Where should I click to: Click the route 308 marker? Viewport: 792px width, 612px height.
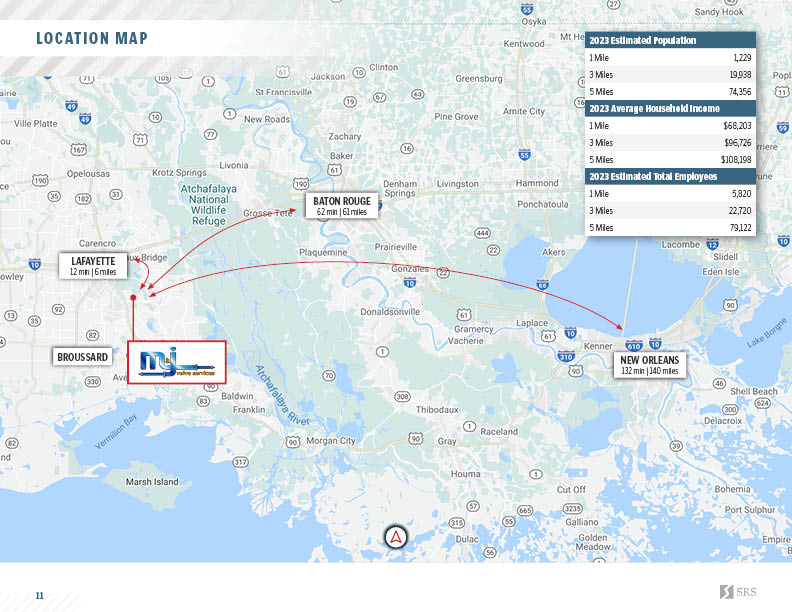click(x=402, y=396)
